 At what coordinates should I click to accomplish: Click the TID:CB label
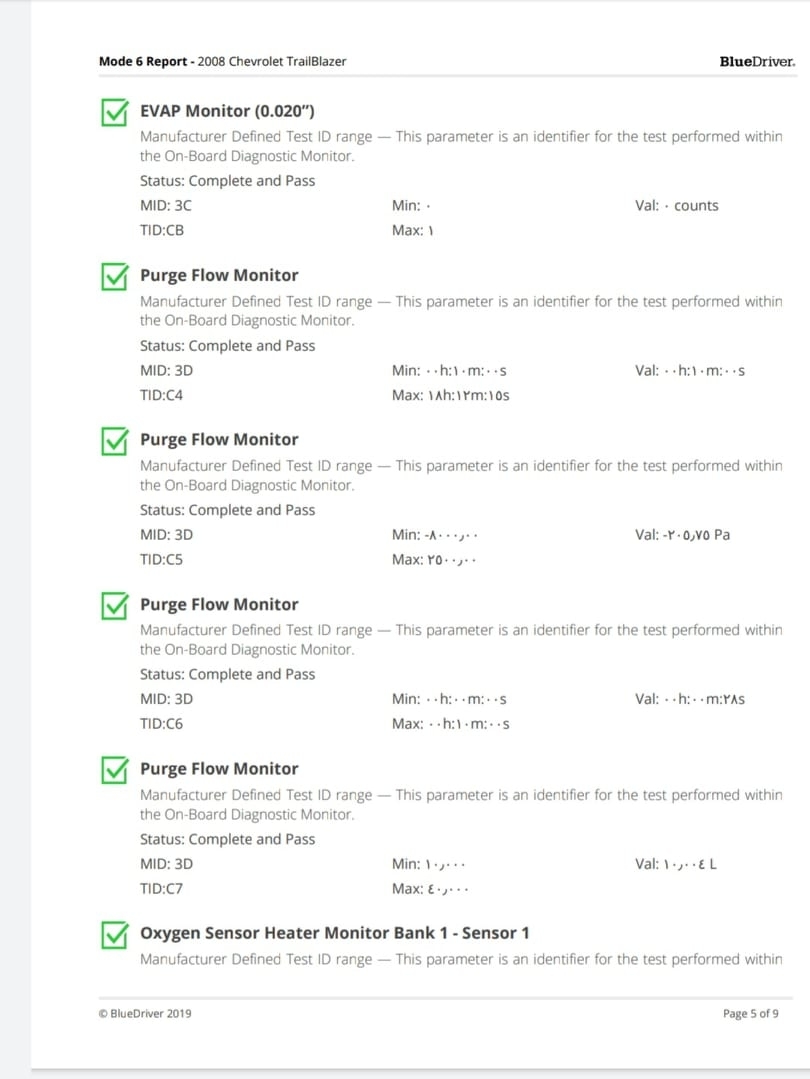(162, 230)
